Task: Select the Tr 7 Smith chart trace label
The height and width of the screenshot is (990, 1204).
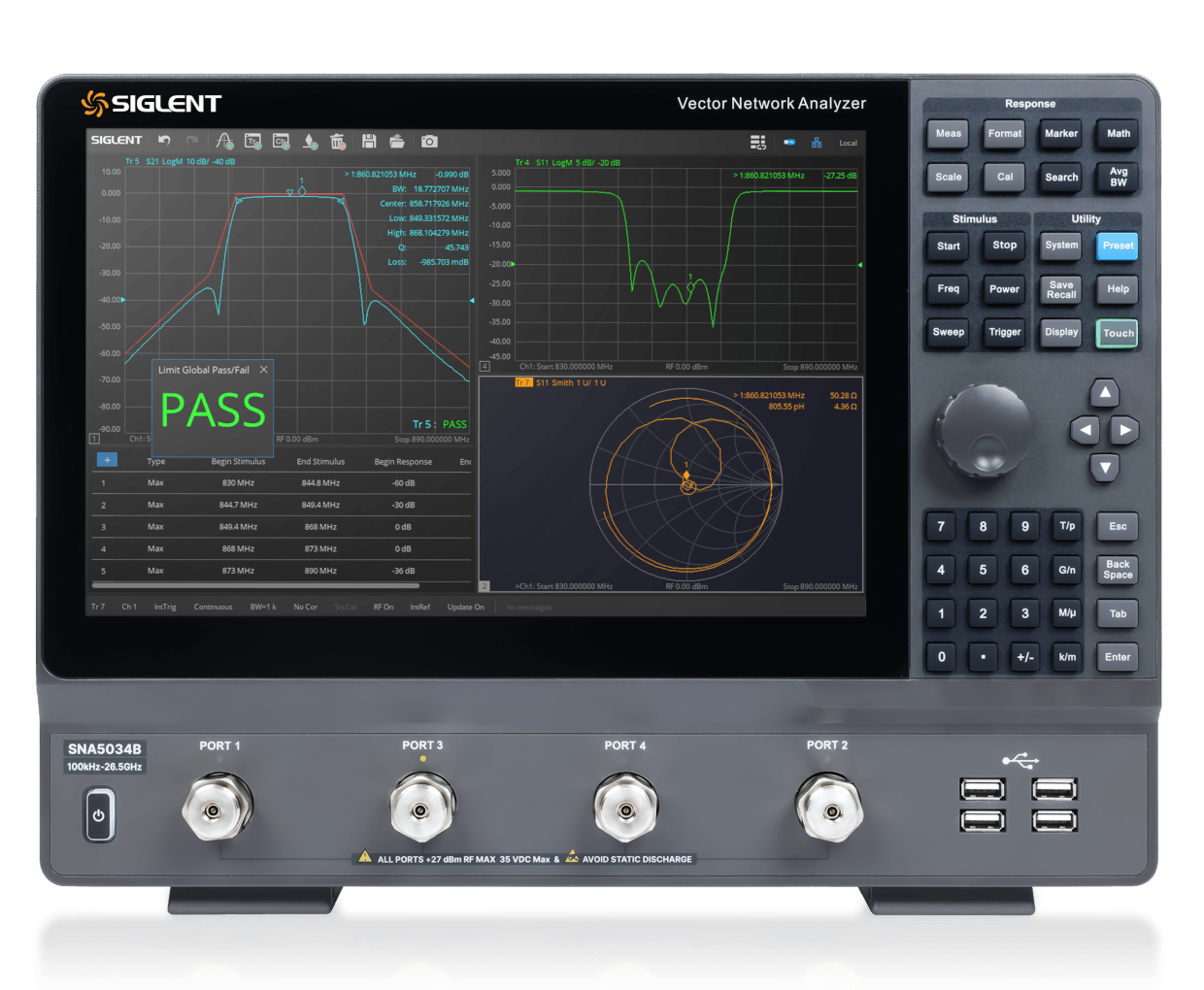Action: 522,382
